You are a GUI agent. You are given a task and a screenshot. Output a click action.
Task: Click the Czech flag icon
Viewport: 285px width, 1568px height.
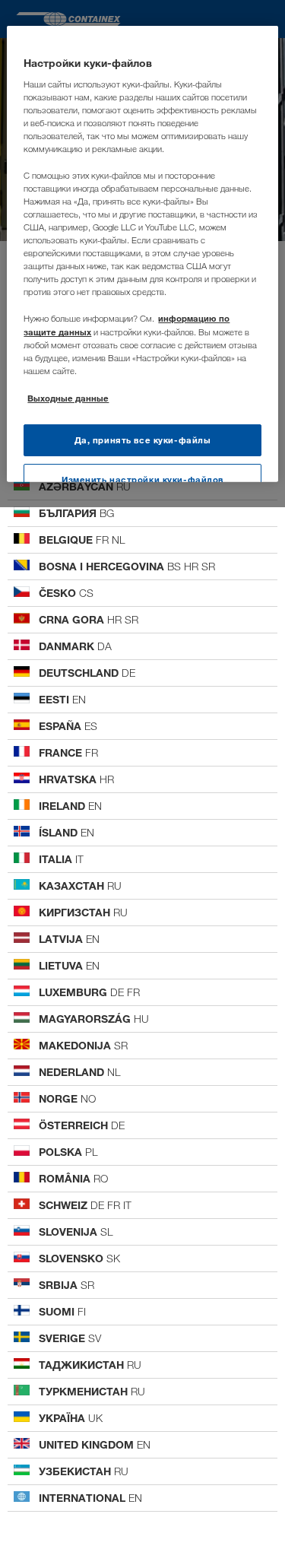(21, 592)
